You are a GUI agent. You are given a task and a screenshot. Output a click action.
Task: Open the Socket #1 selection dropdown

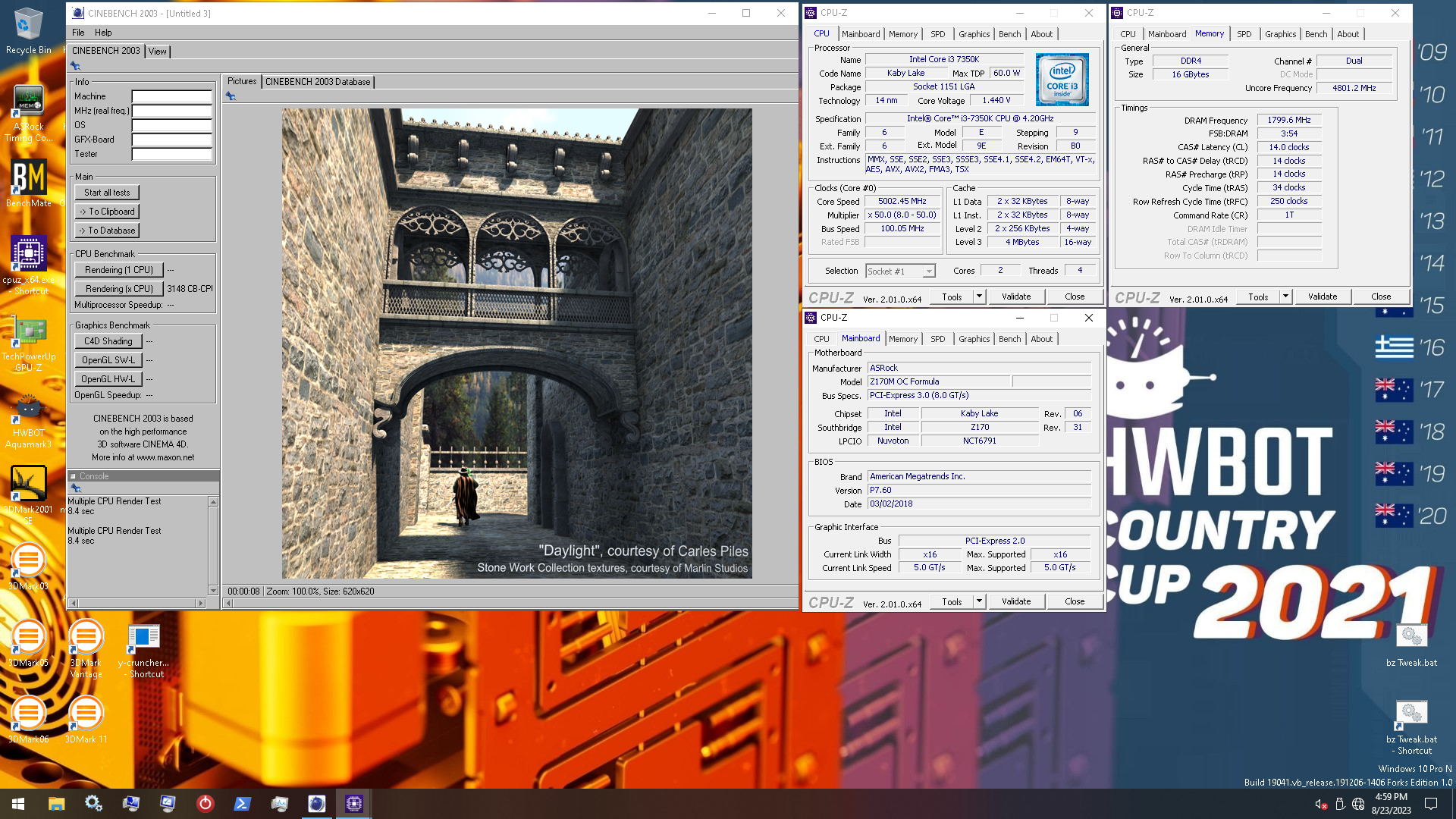click(900, 271)
